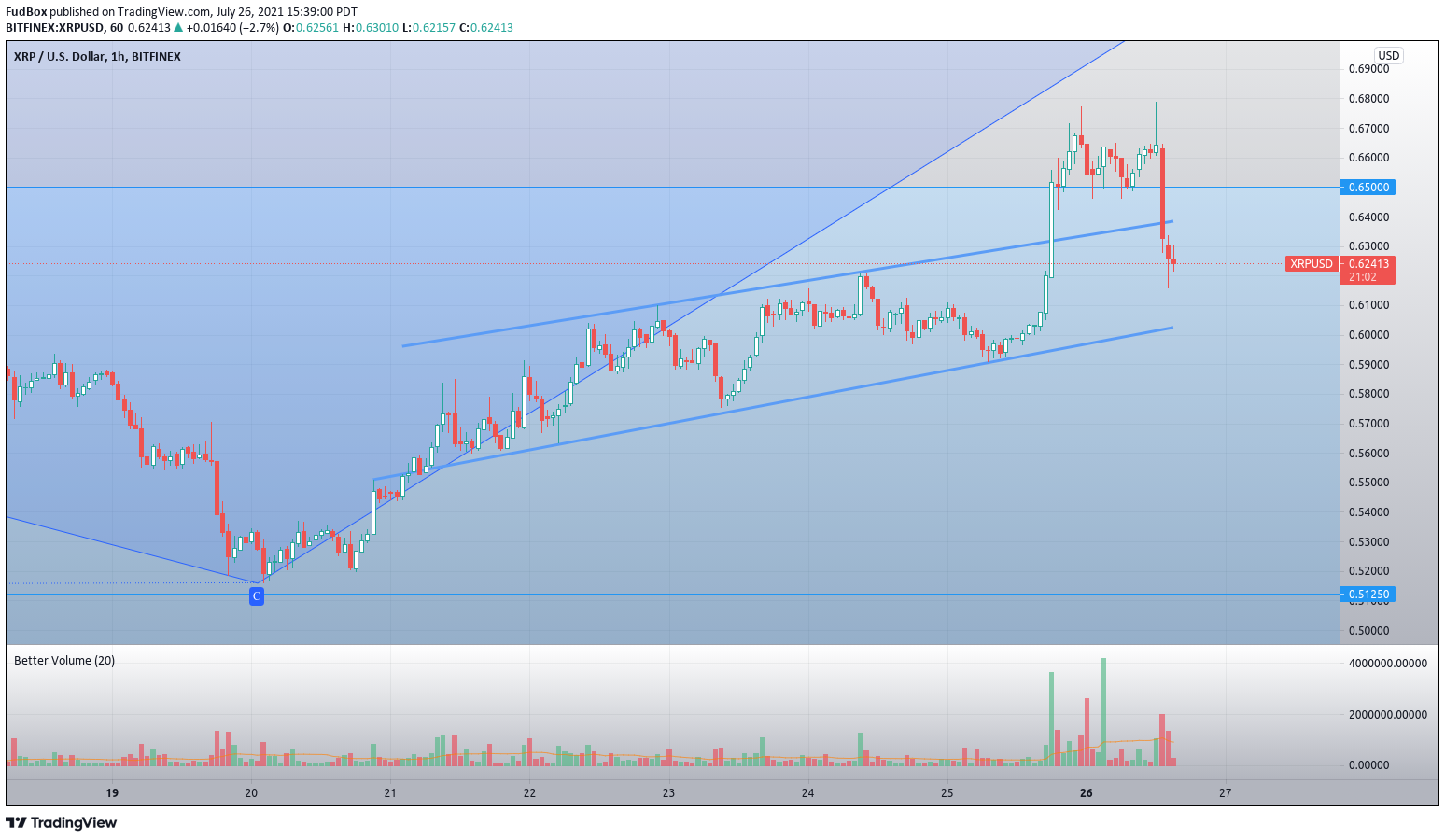Click date label 27 on time axis
Viewport: 1445px width, 840px height.
tap(1225, 793)
